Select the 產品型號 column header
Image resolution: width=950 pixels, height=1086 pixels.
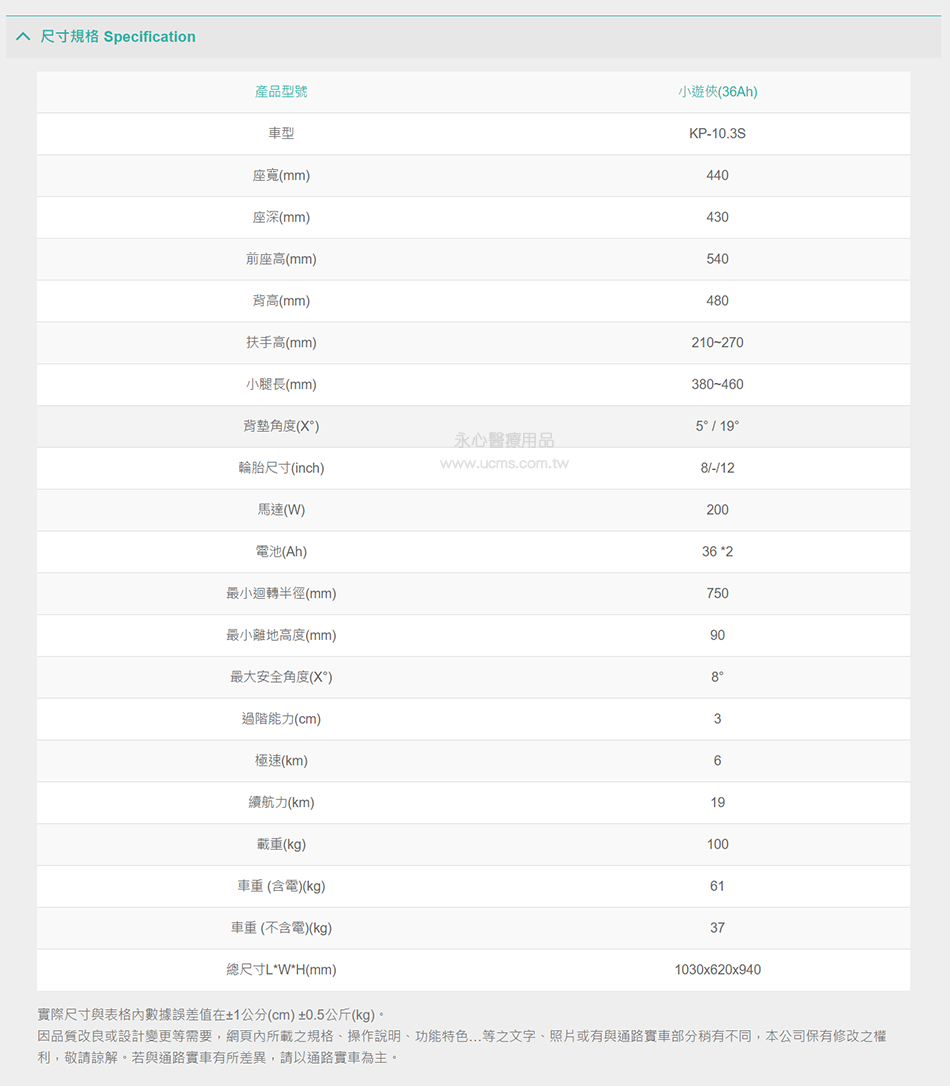point(281,91)
